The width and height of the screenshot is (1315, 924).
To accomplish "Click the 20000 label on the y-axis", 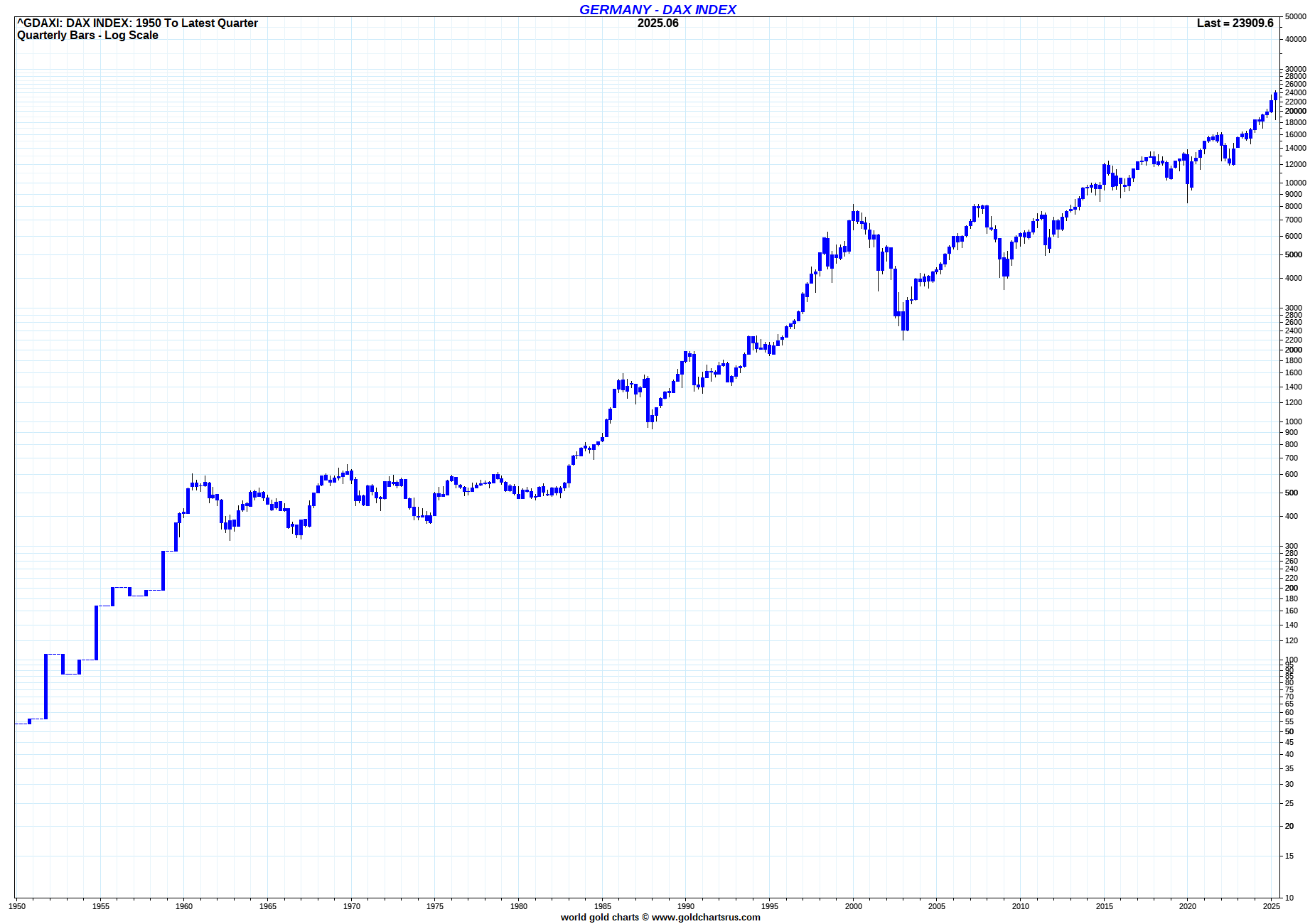I will [x=1296, y=112].
